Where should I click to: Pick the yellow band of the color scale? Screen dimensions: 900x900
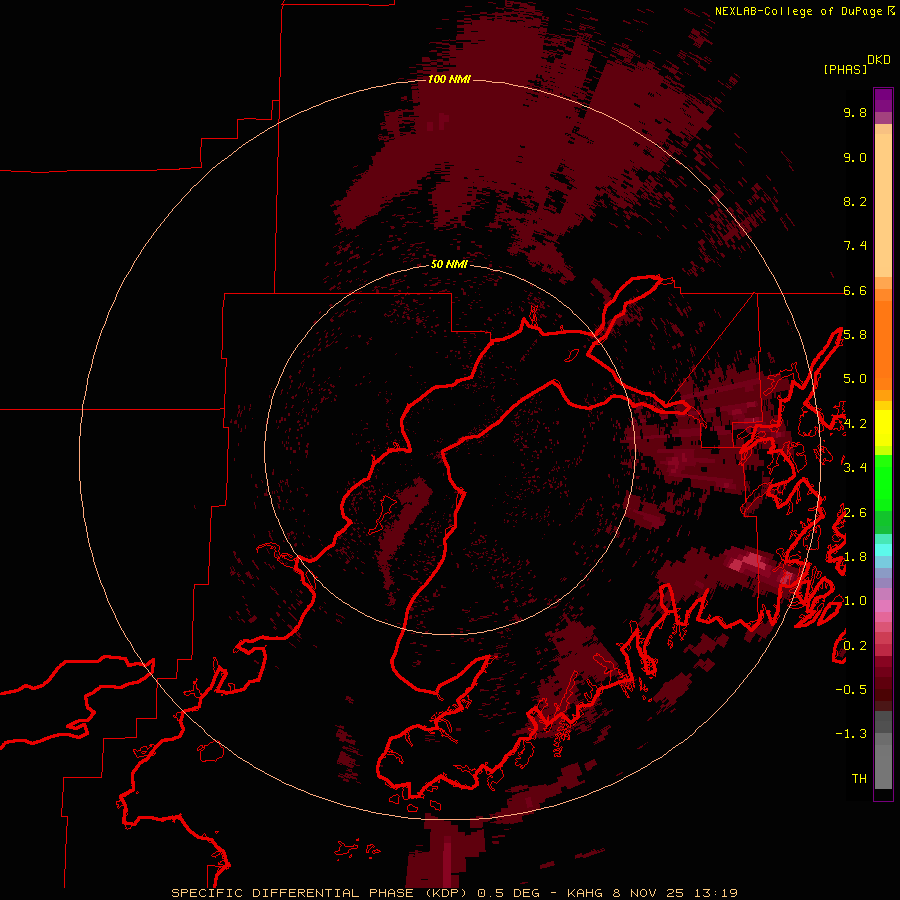(x=883, y=428)
